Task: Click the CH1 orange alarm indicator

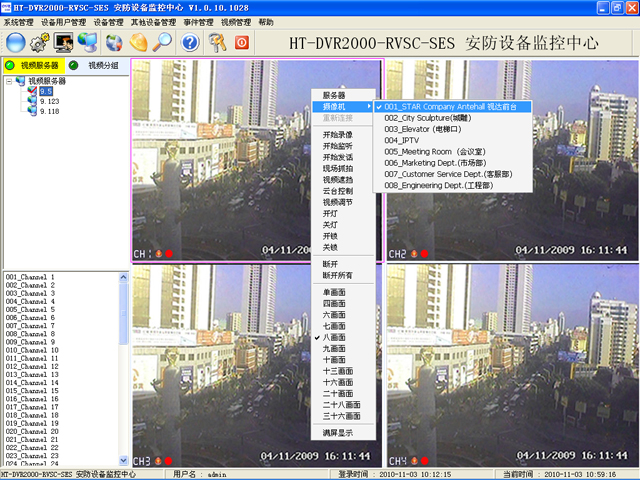Action: (158, 253)
